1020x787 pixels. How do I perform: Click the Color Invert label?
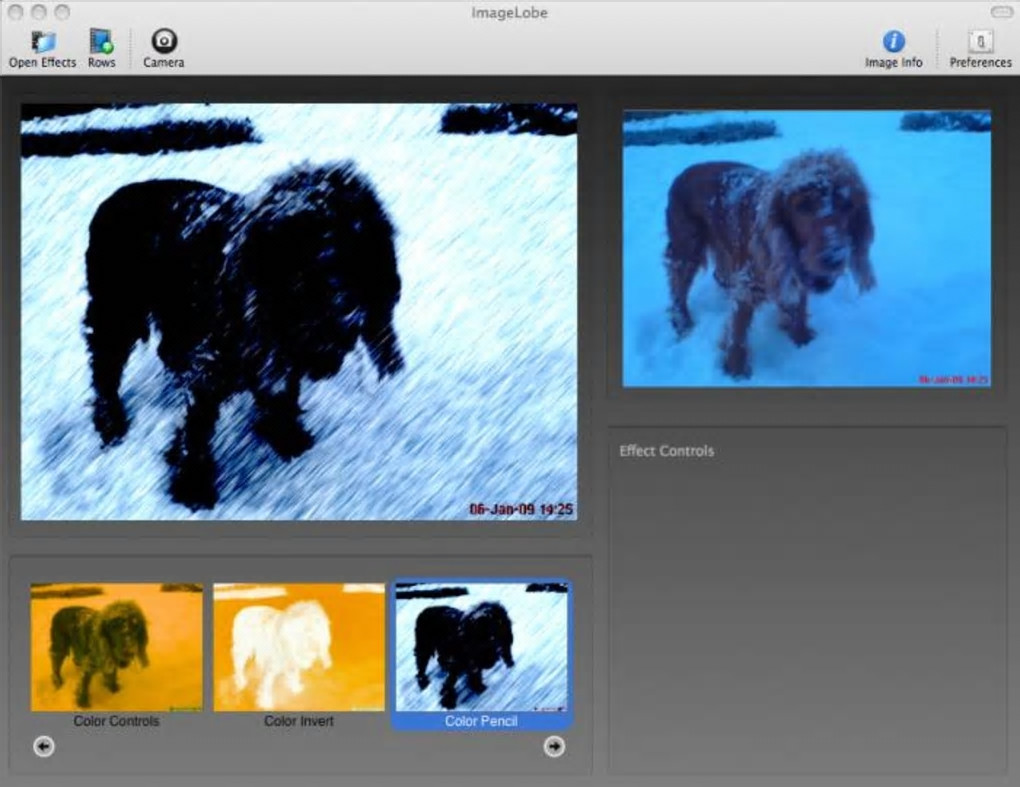(299, 721)
